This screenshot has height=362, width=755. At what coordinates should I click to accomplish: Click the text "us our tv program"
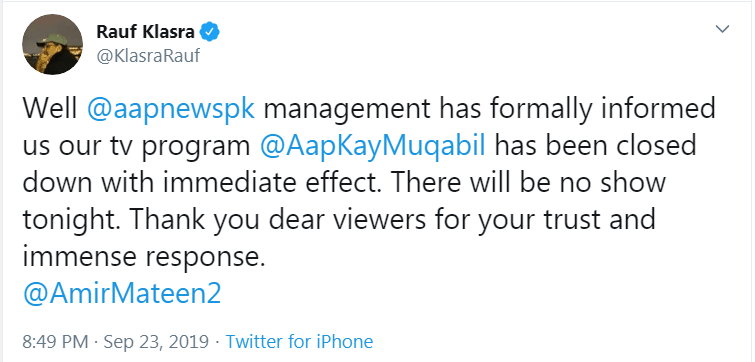click(x=136, y=147)
